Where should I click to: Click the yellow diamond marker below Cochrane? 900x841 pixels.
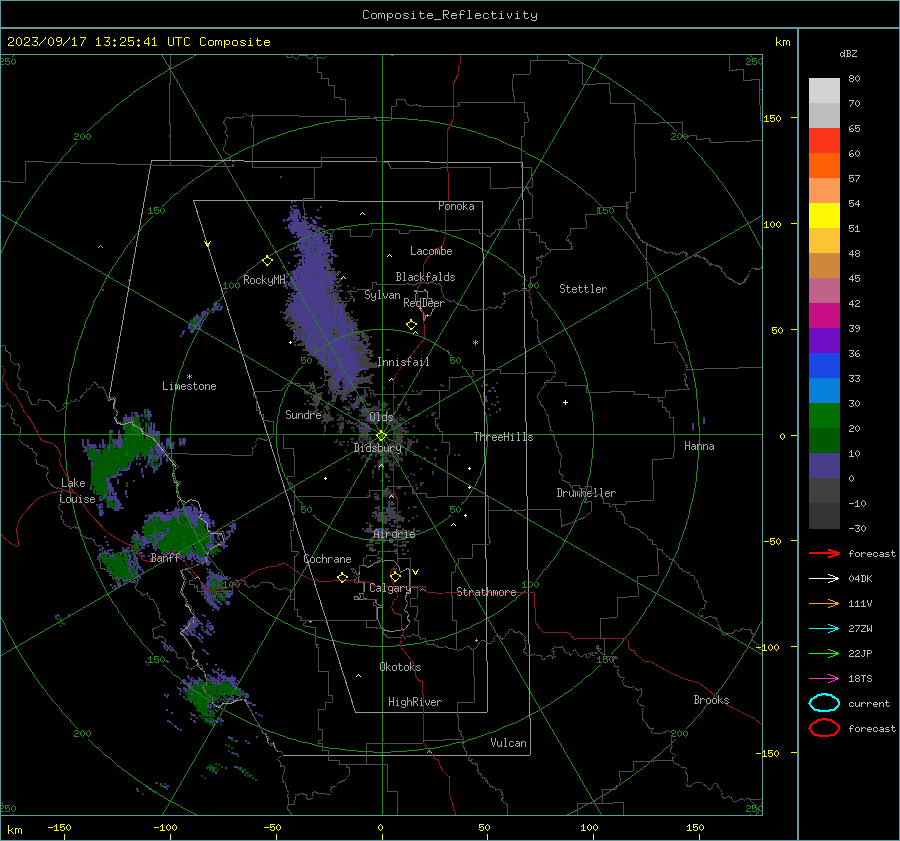[342, 577]
